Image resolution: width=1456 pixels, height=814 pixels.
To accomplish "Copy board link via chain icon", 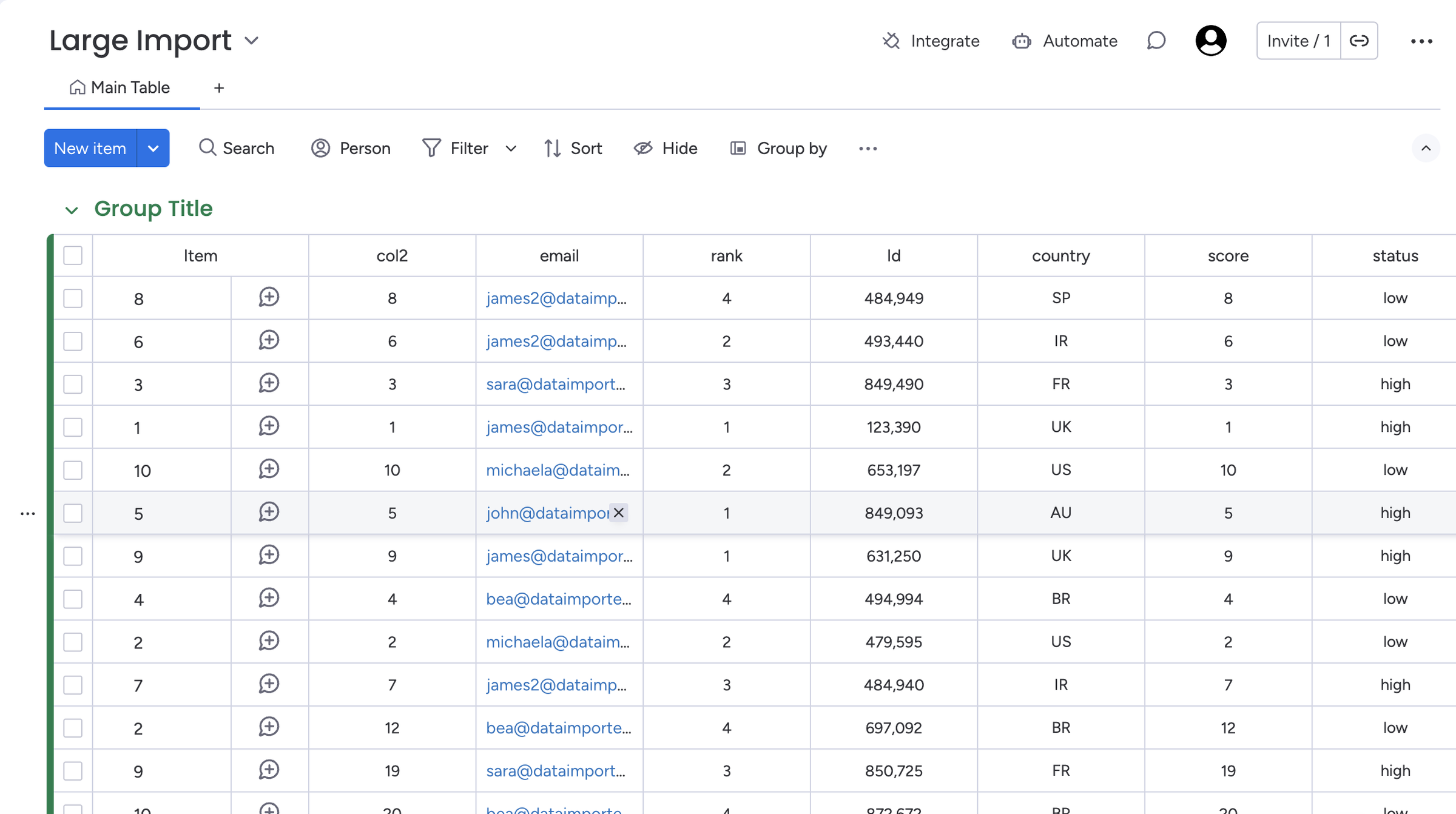I will [1359, 41].
